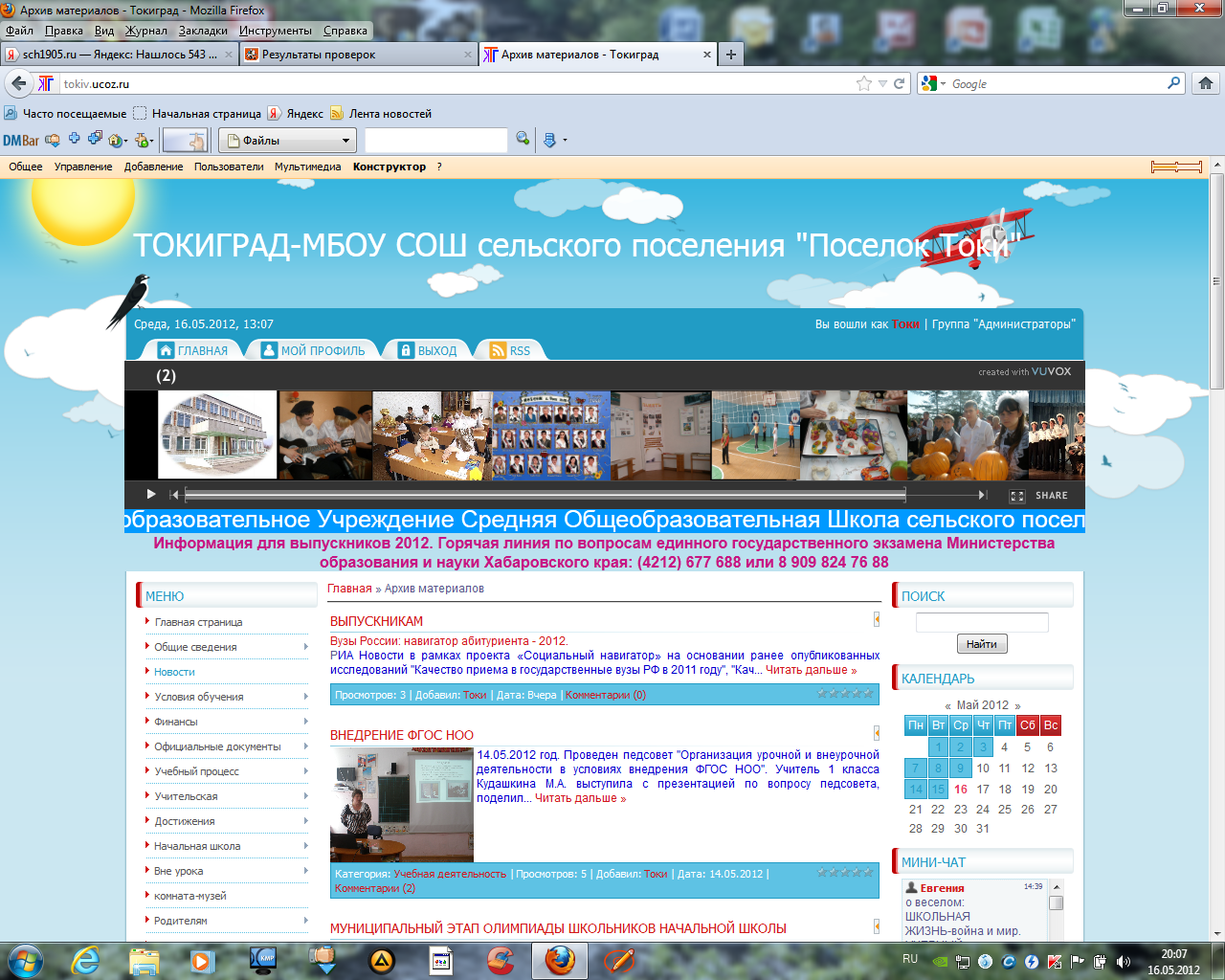
Task: Click the DMBar search text field
Action: (436, 140)
